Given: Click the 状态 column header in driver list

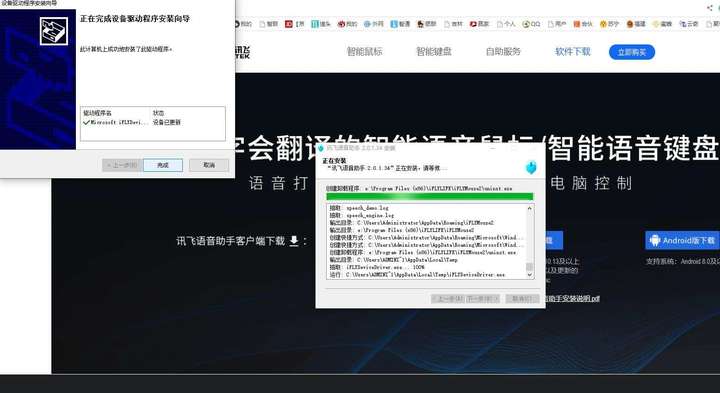Looking at the screenshot, I should (x=158, y=113).
